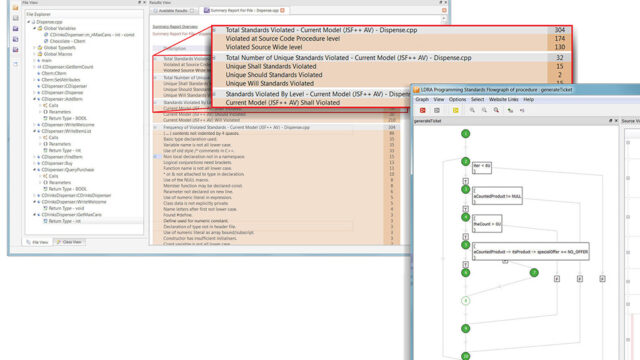Click the specialOffer == NO_OFFER condition box
640x360 pixels.
(530, 252)
